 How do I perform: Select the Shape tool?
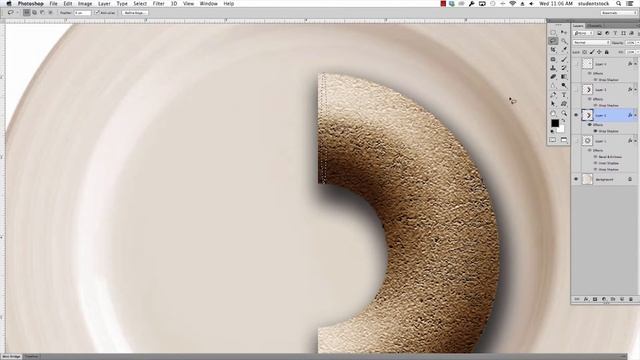tap(564, 104)
